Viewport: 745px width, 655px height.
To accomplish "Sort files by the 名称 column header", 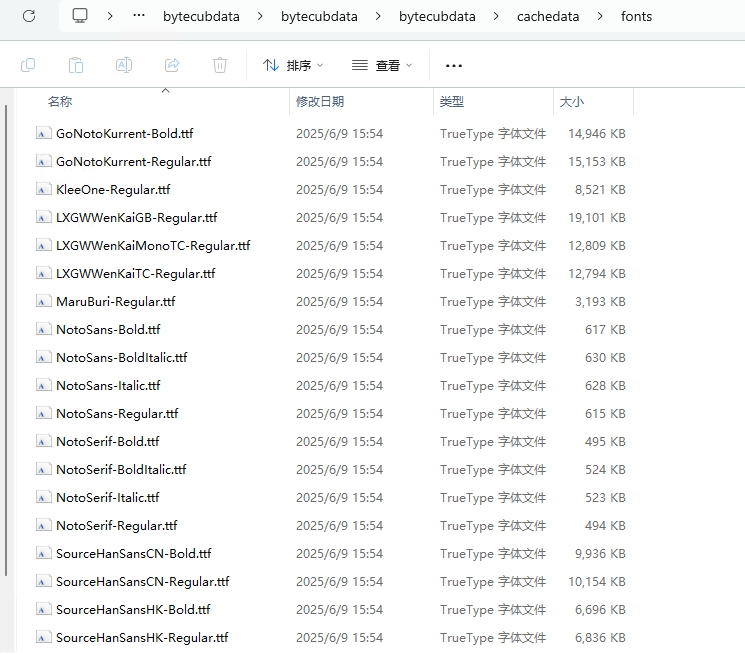I will 60,102.
